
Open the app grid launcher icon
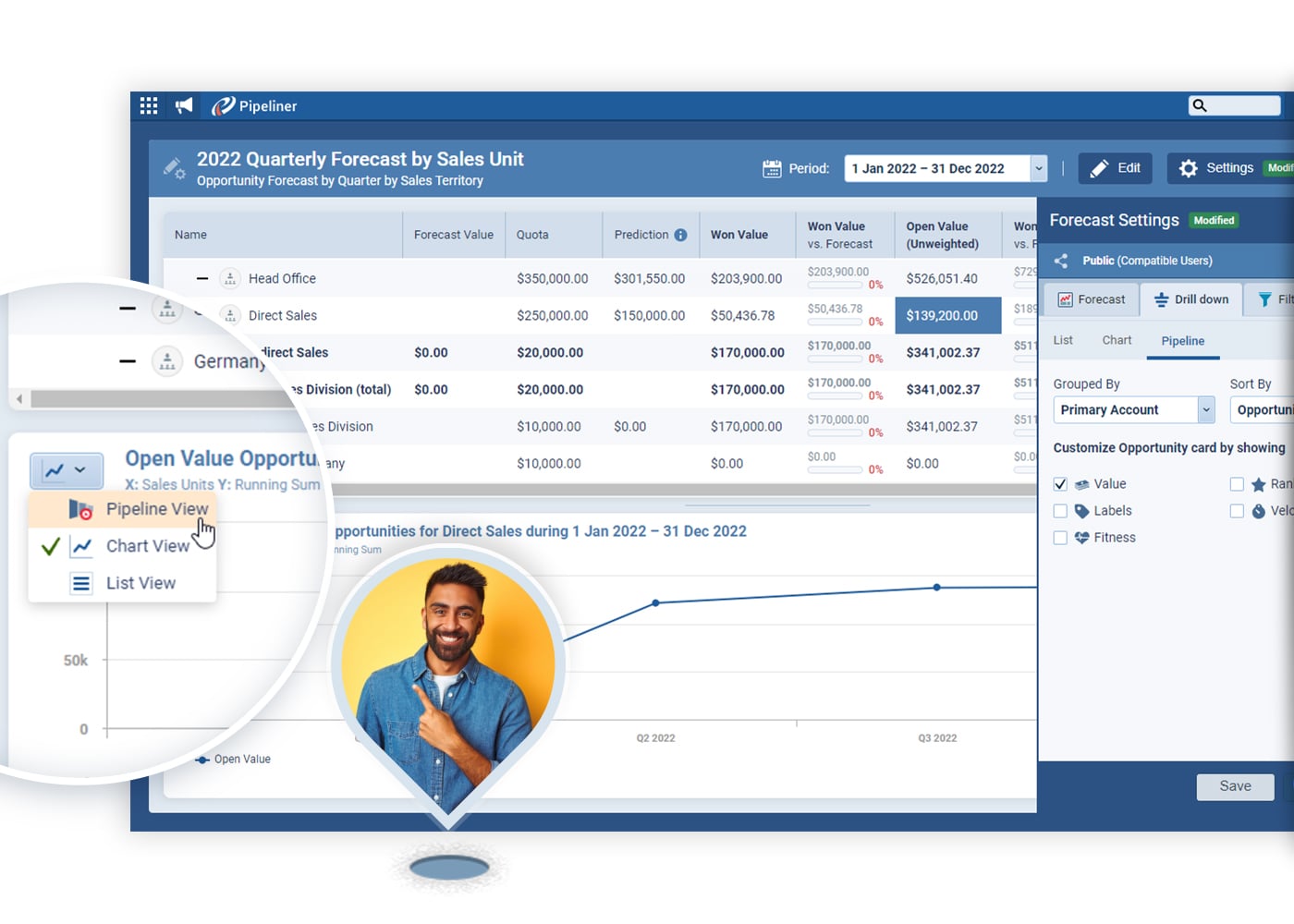click(x=148, y=105)
